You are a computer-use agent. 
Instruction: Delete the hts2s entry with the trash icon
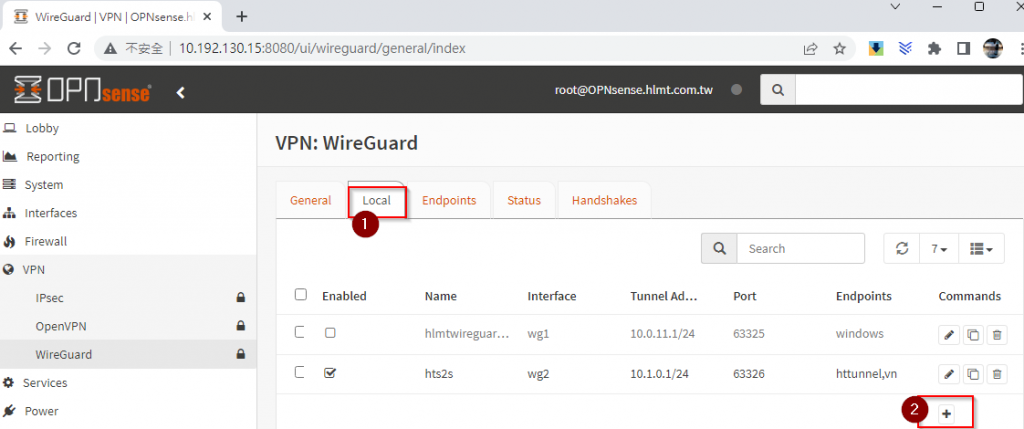pyautogui.click(x=997, y=374)
